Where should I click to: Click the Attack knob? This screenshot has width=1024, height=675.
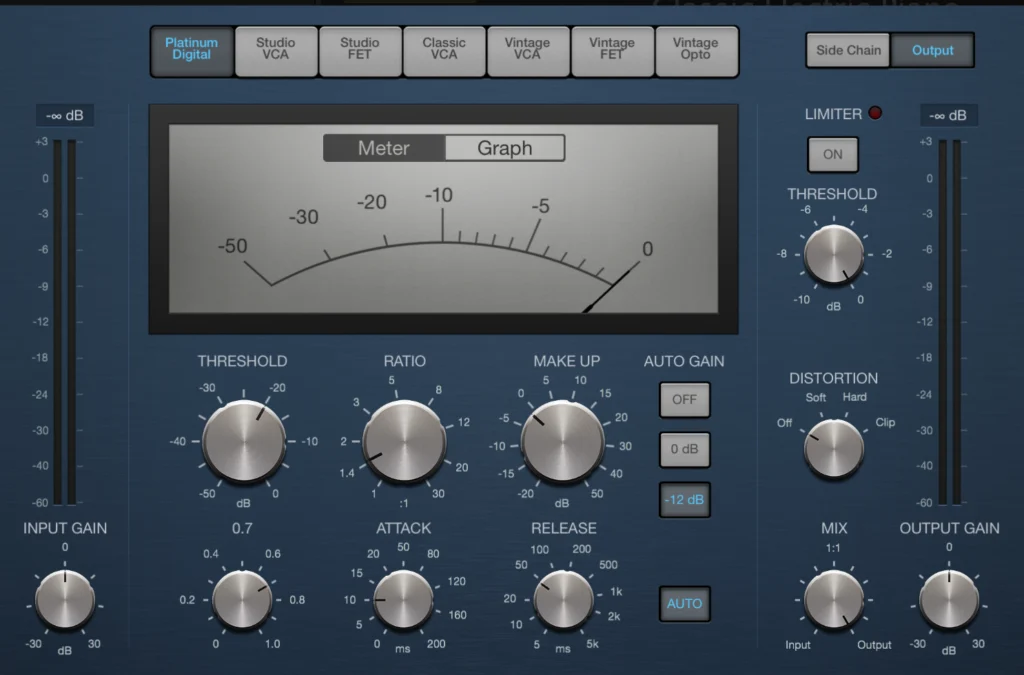tap(404, 599)
